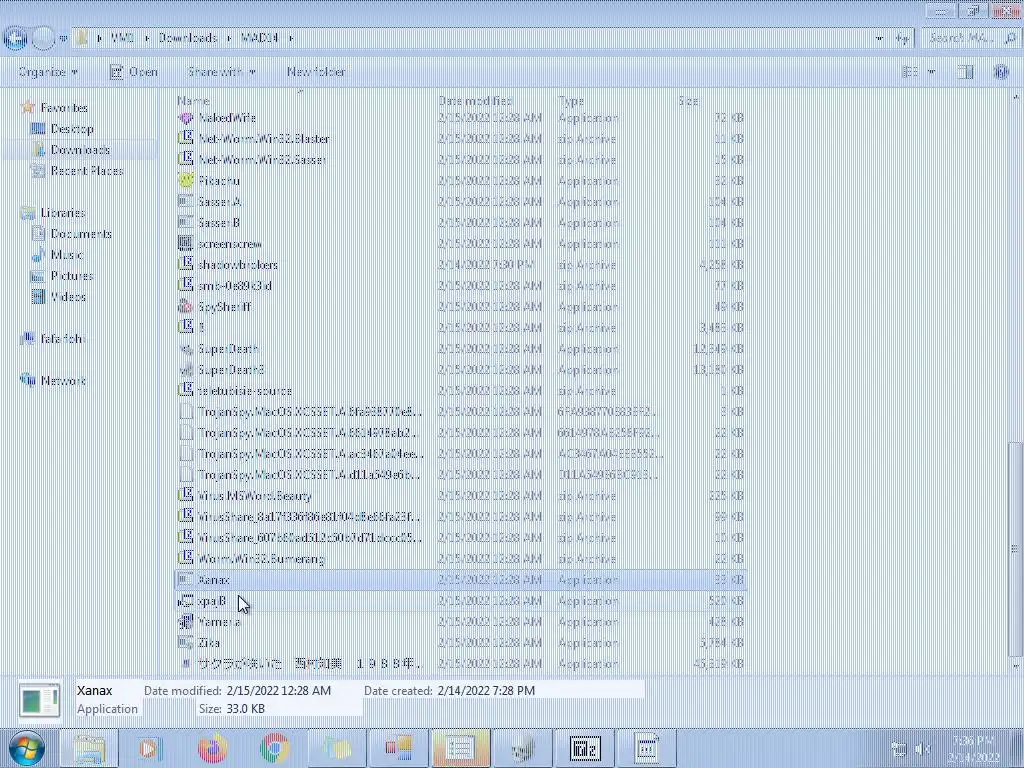The height and width of the screenshot is (768, 1024).
Task: Select the NakedWife application file icon
Action: [x=186, y=118]
